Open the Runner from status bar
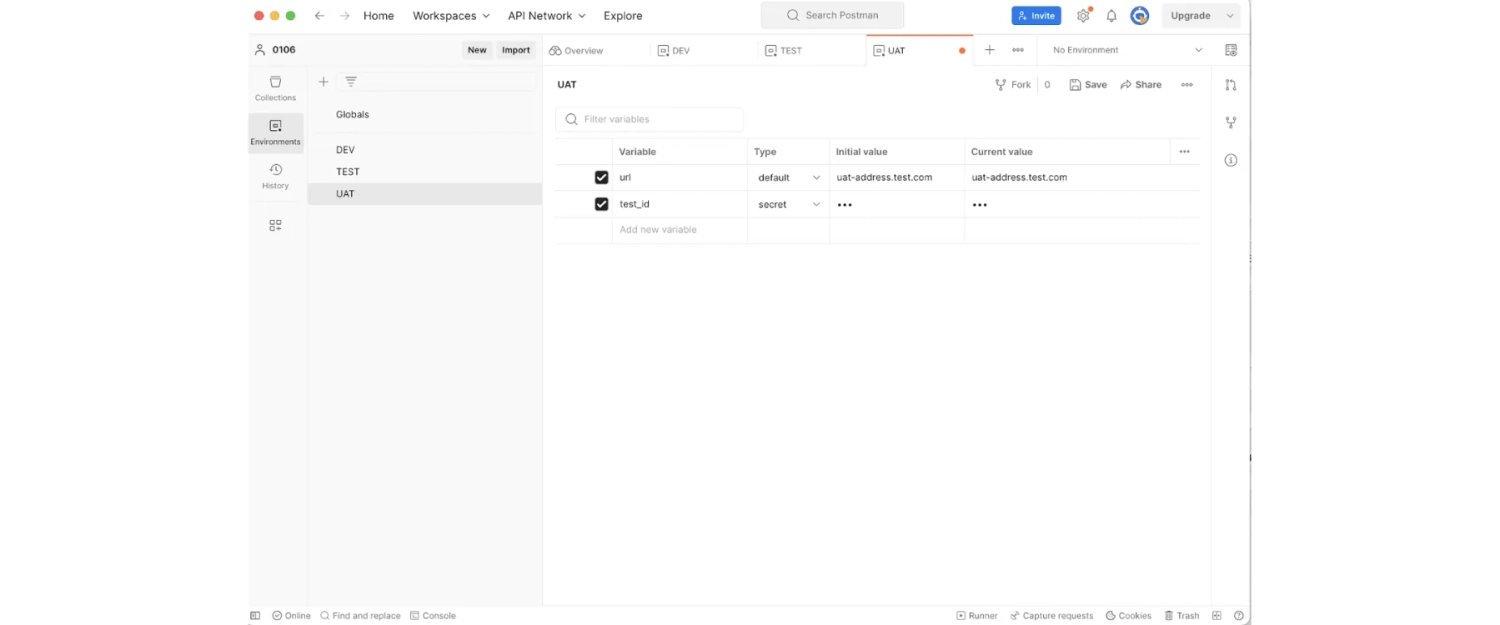The height and width of the screenshot is (625, 1500). (x=976, y=616)
